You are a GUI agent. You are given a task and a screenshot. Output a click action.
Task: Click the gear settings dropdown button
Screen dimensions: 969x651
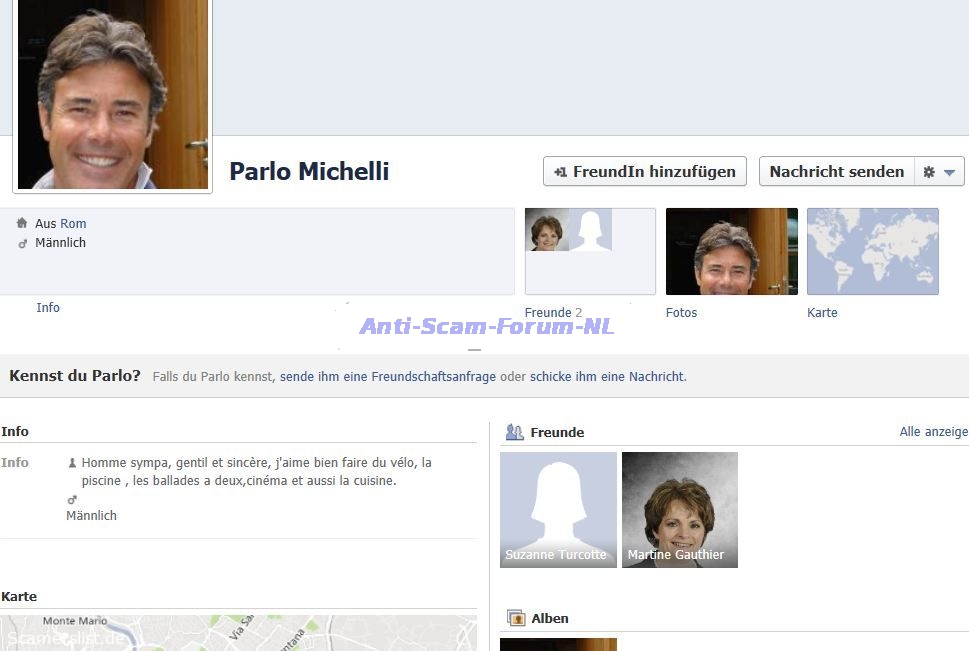coord(938,172)
